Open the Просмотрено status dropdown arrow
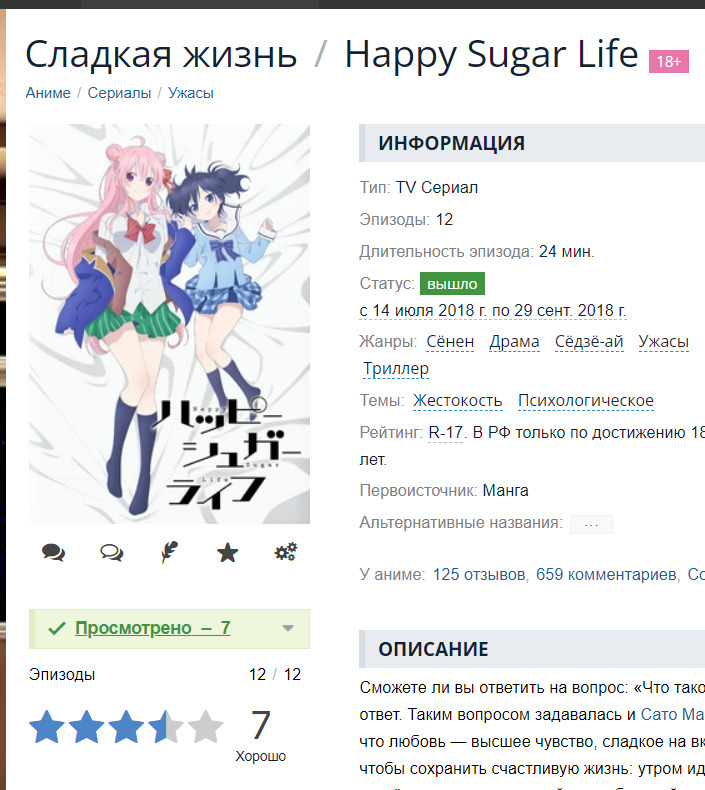Viewport: 705px width, 790px height. tap(288, 628)
